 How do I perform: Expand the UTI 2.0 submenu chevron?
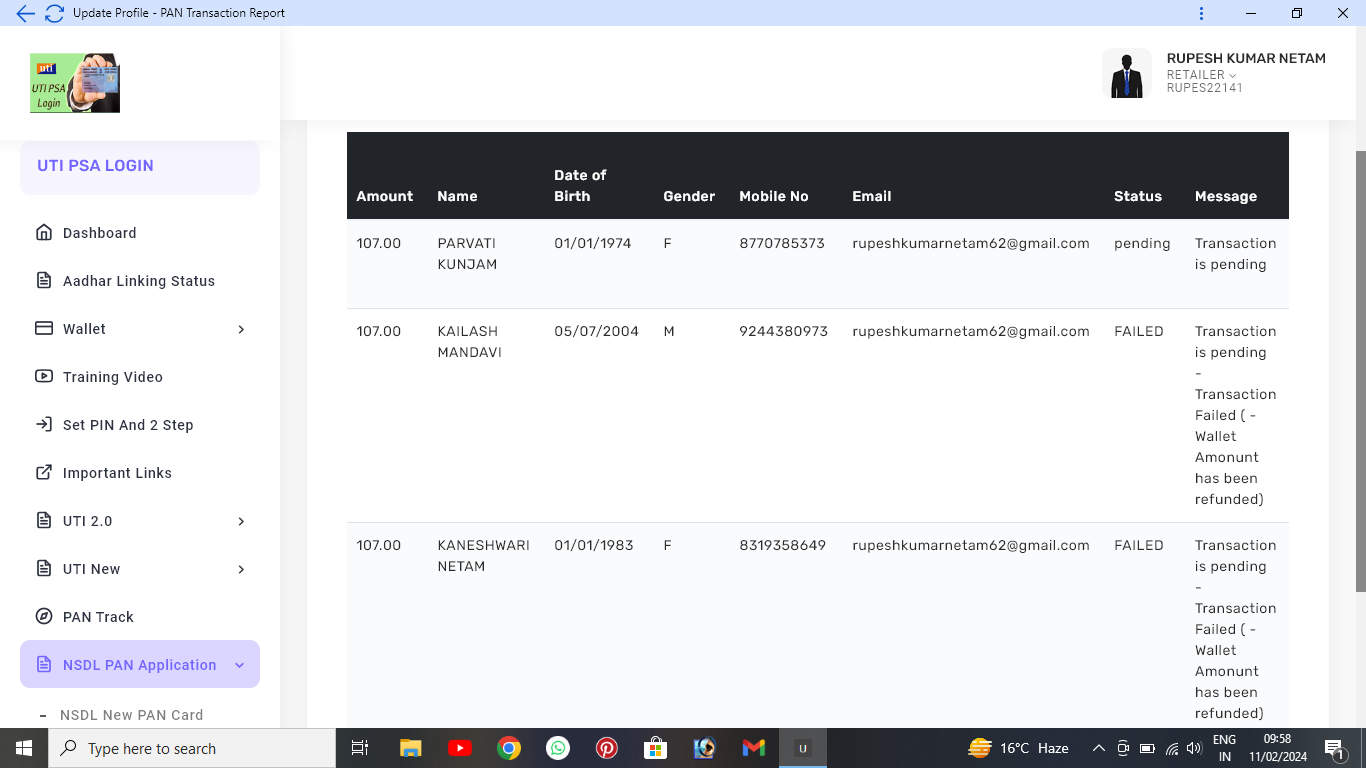coord(241,521)
